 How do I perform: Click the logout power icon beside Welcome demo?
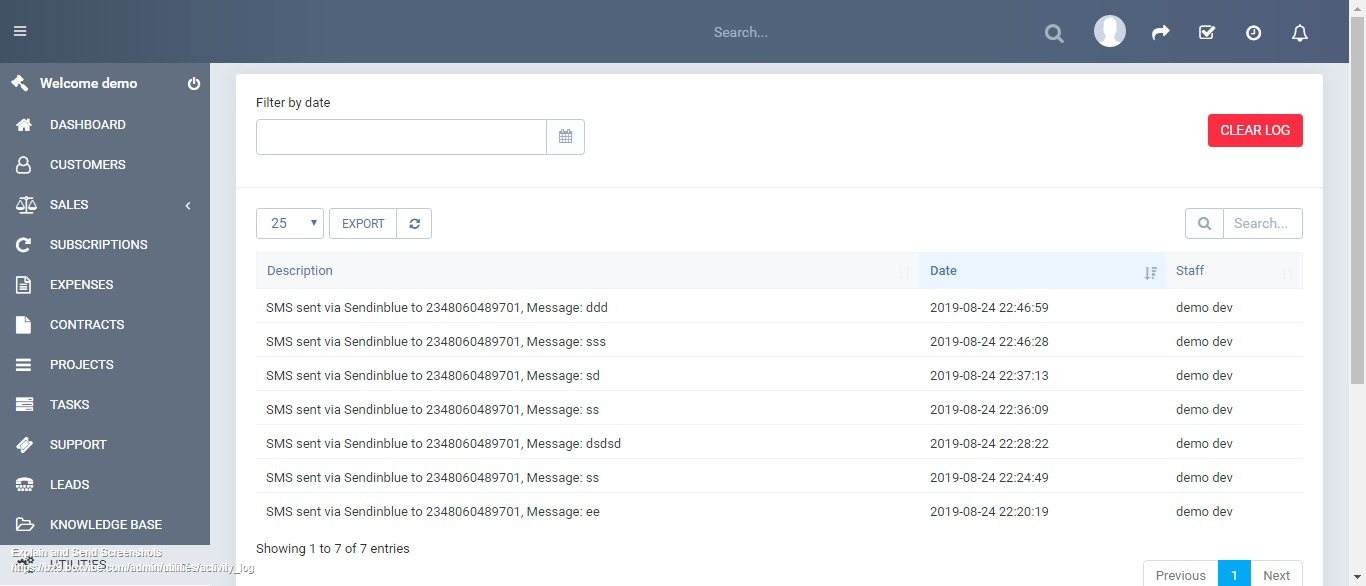click(x=194, y=84)
